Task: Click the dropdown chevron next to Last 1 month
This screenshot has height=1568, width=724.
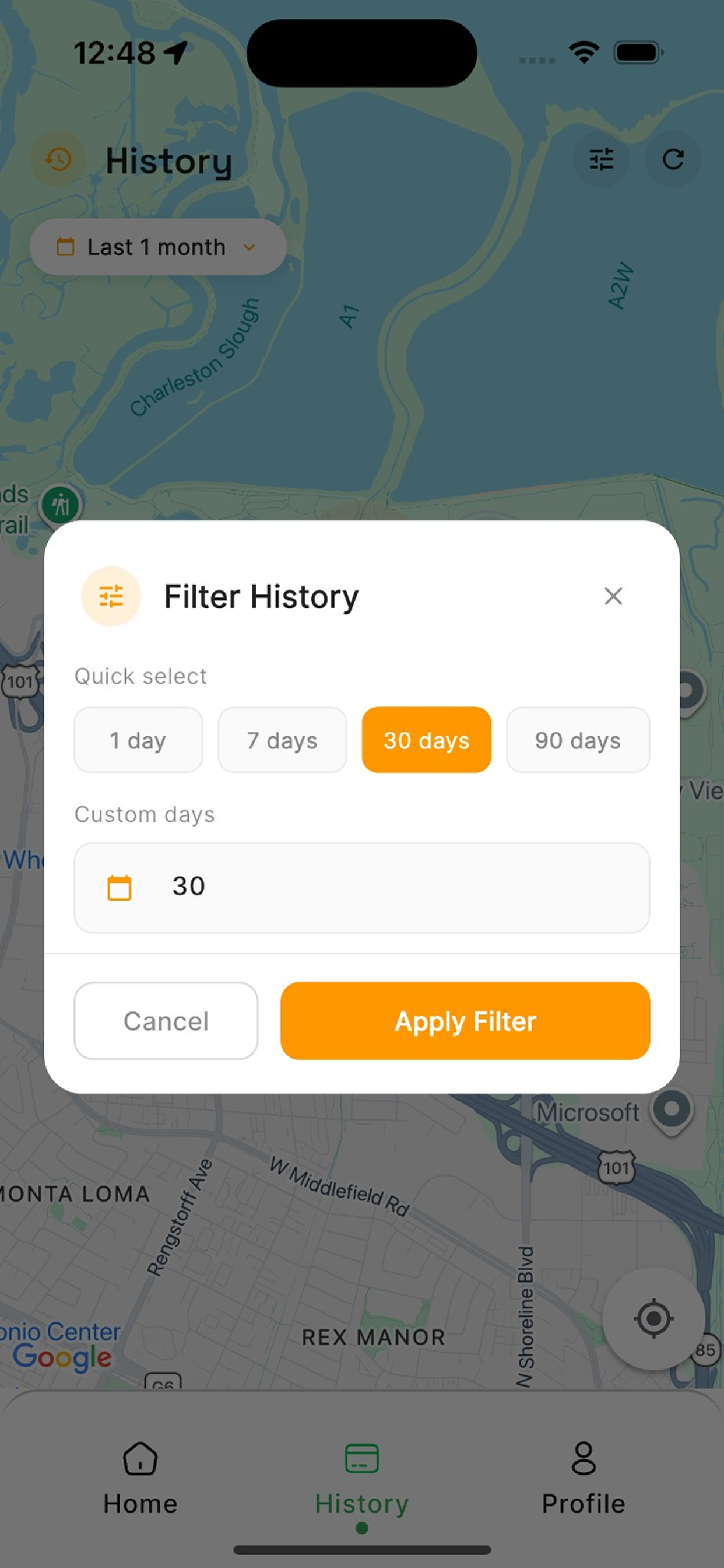Action: [x=249, y=247]
